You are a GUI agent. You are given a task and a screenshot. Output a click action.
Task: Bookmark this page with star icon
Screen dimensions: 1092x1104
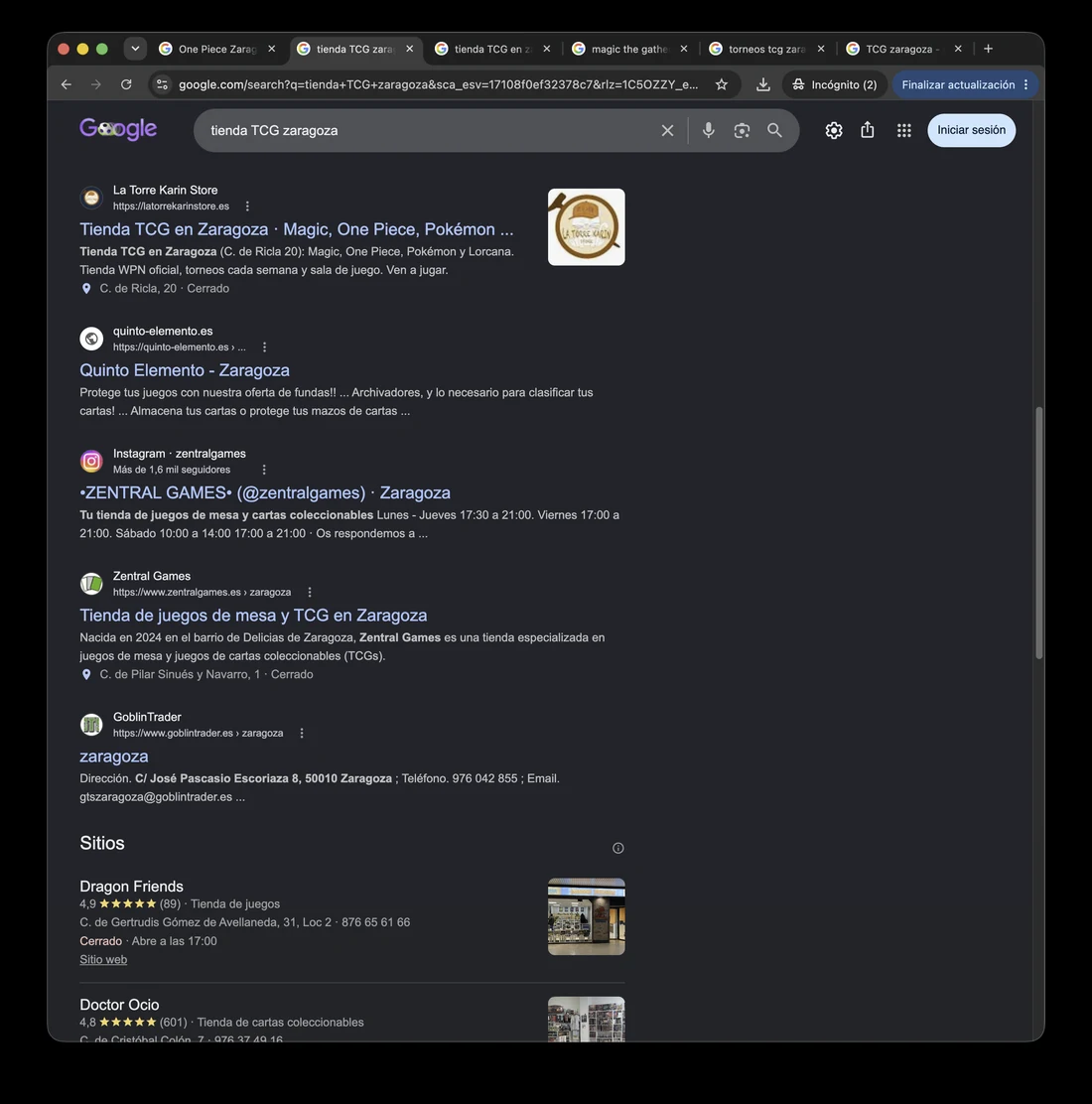tap(722, 84)
